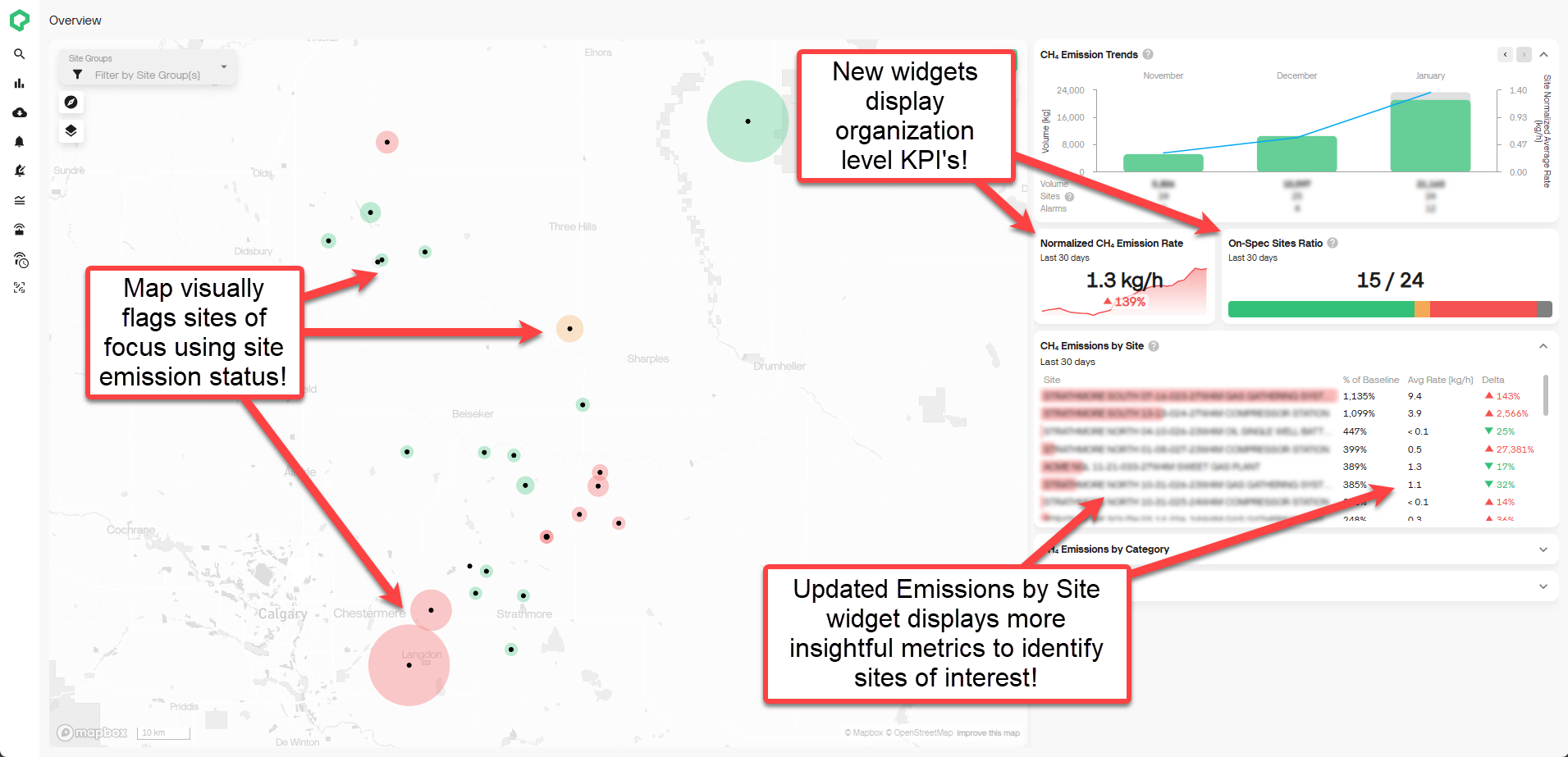Expand the CH₄ Emissions by Category panel
This screenshot has width=1568, height=757.
pos(1543,550)
